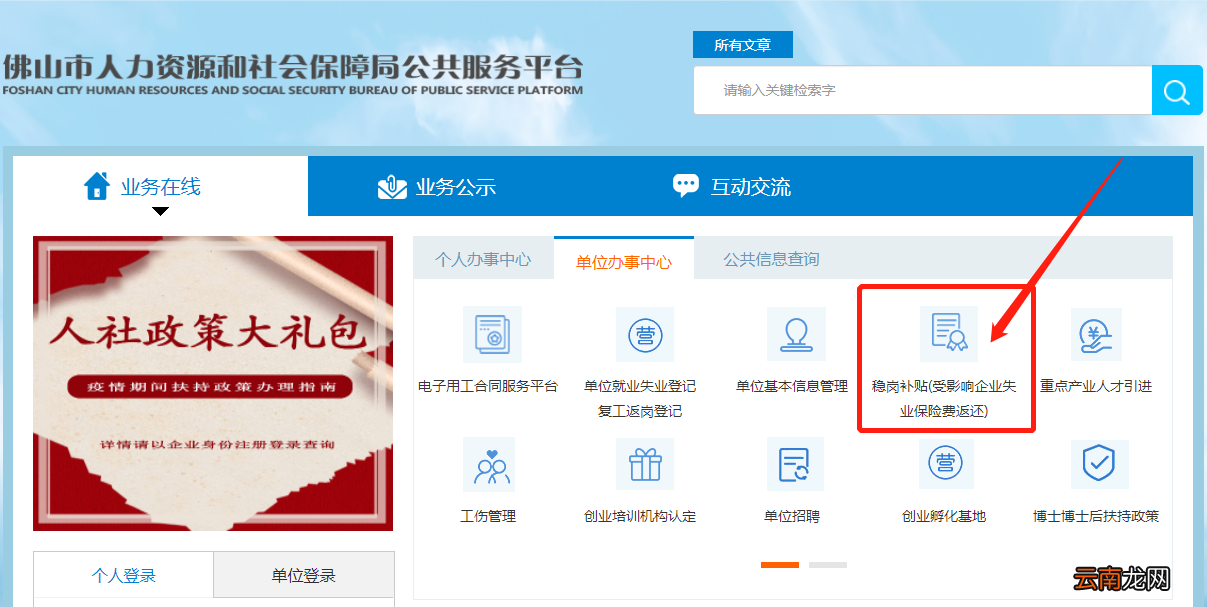Open 电子用工合同服务平台 service icon
Screen dimensions: 1207x607
pyautogui.click(x=494, y=335)
